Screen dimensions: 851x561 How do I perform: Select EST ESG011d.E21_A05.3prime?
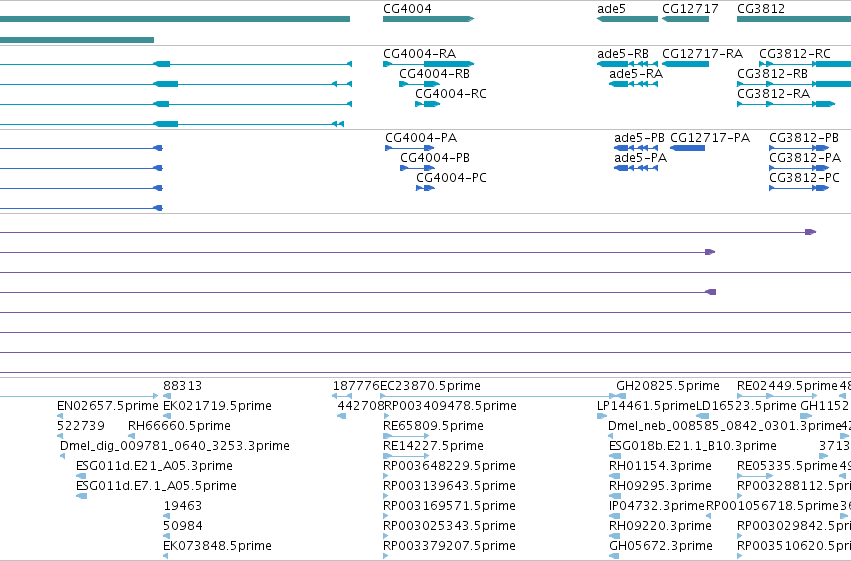point(81,476)
